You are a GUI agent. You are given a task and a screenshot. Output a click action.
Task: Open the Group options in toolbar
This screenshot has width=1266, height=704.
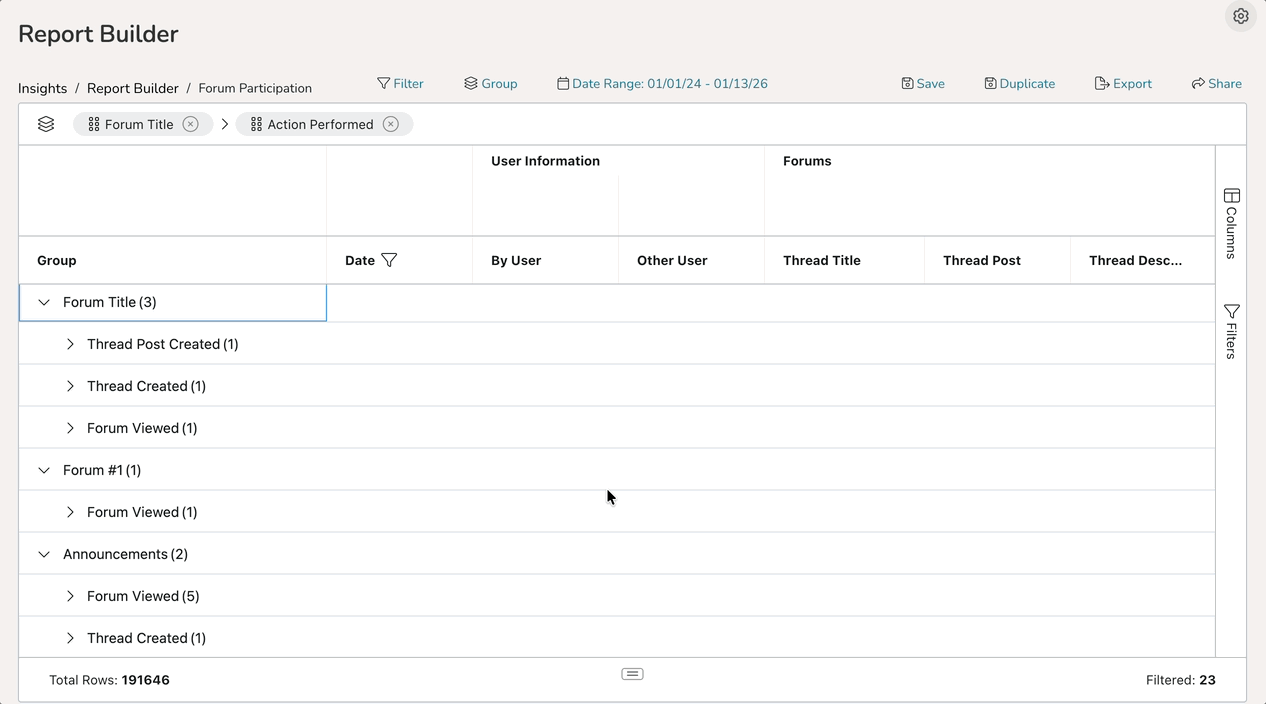tap(490, 84)
